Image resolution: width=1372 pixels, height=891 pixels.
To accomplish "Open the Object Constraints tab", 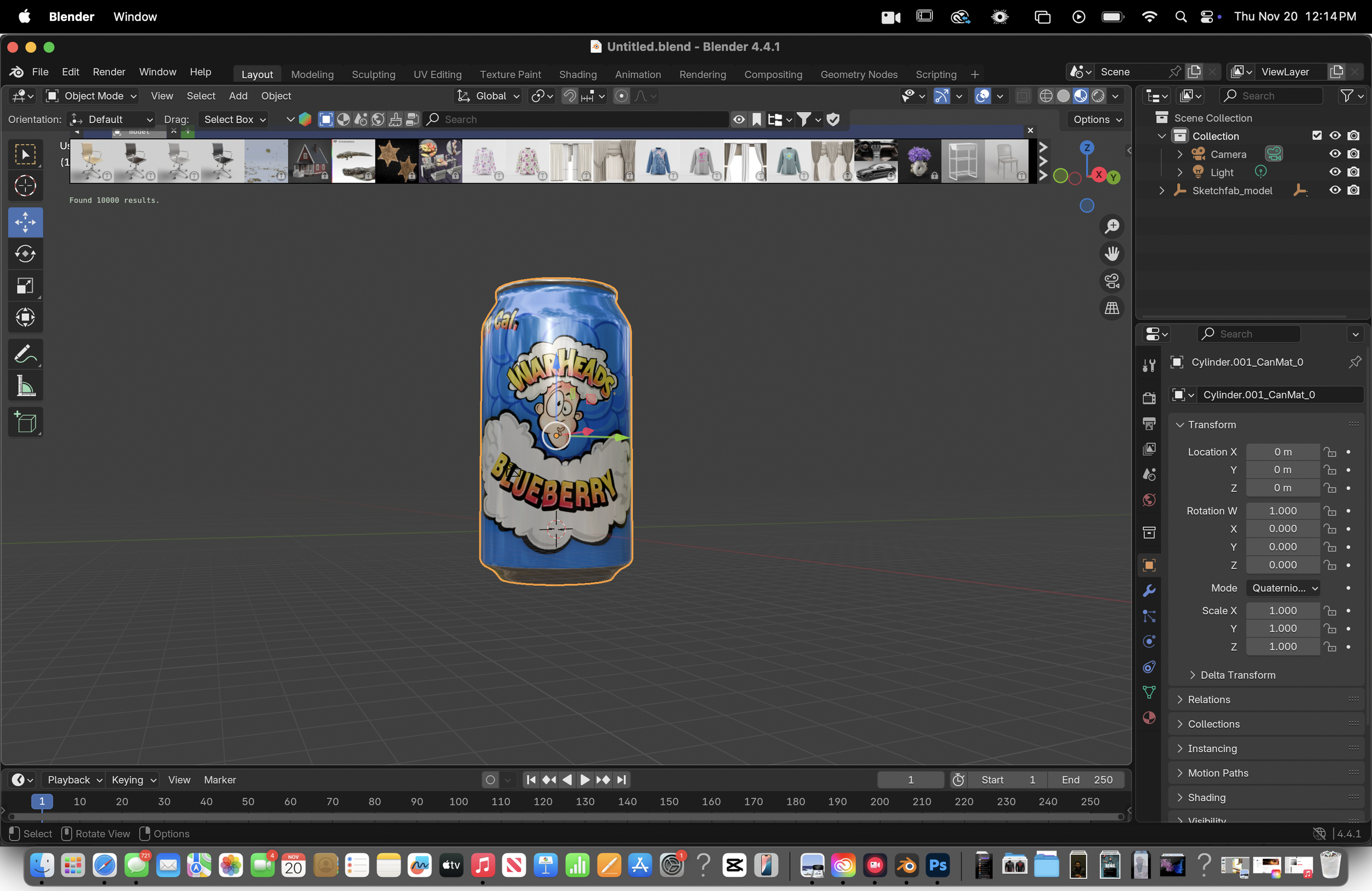I will [x=1149, y=667].
